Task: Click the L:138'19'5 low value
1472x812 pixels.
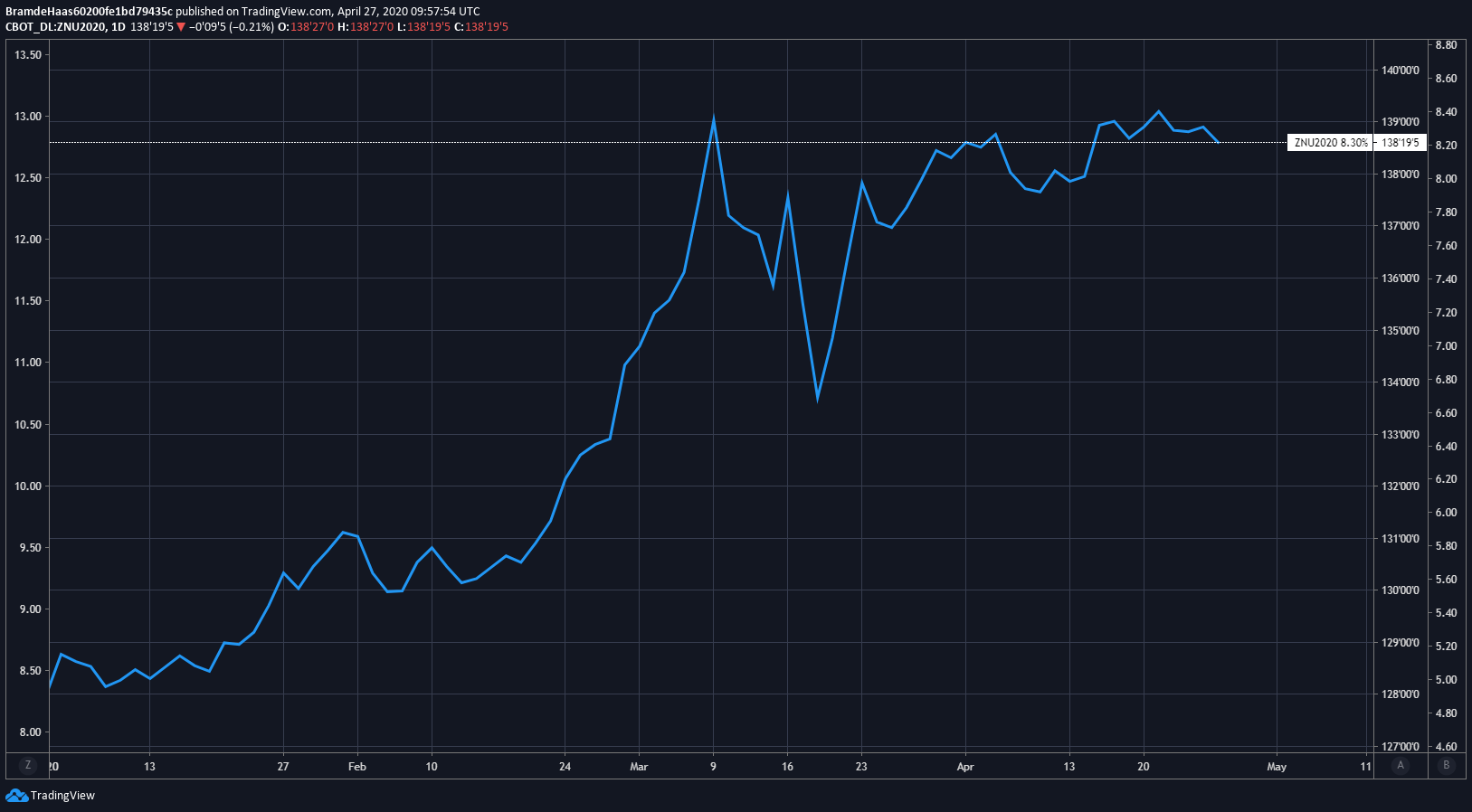Action: (423, 27)
